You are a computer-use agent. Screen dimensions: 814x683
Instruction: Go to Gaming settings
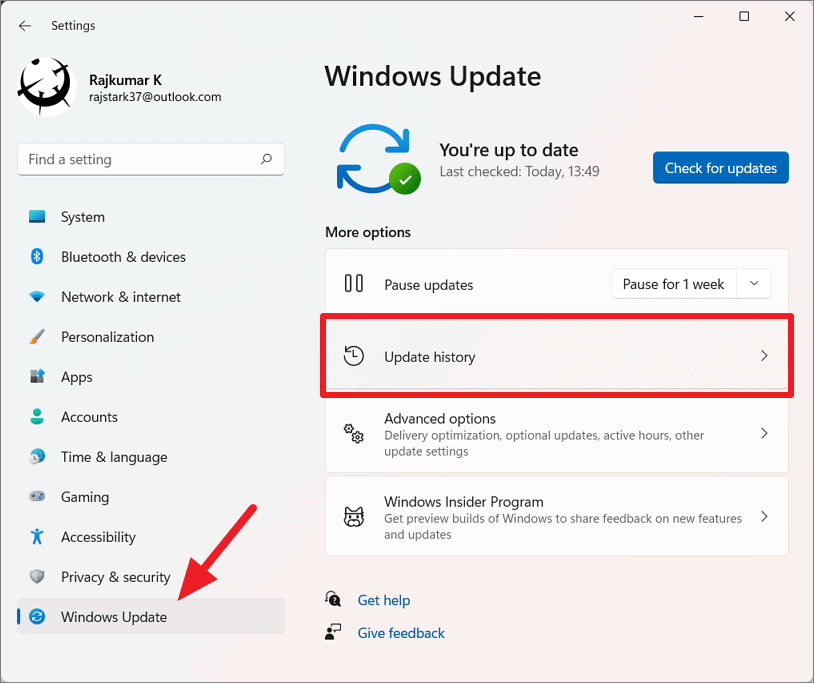[x=151, y=496]
